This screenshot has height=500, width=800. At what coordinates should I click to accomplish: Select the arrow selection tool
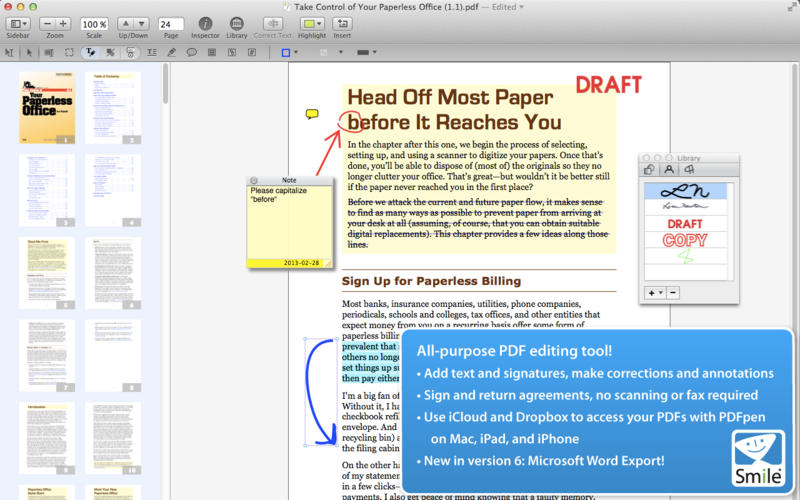(28, 52)
